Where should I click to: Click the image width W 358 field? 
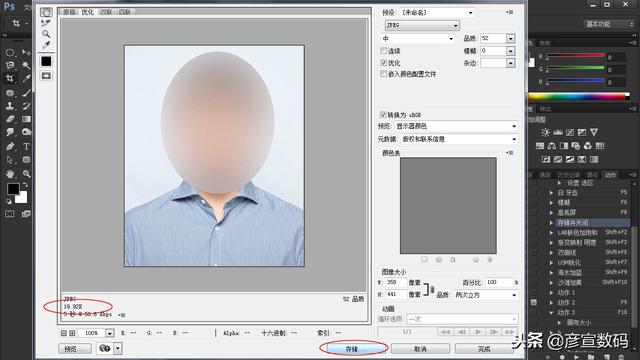point(396,282)
